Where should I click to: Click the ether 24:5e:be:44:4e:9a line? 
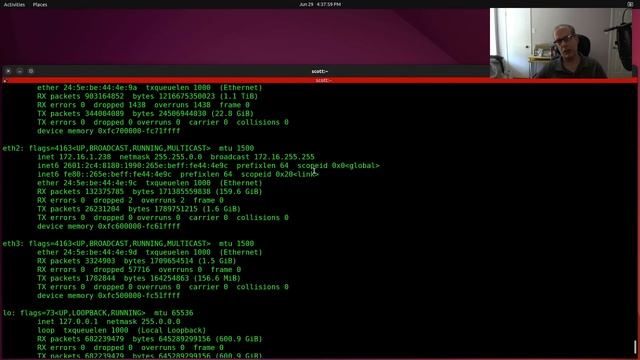pos(150,87)
